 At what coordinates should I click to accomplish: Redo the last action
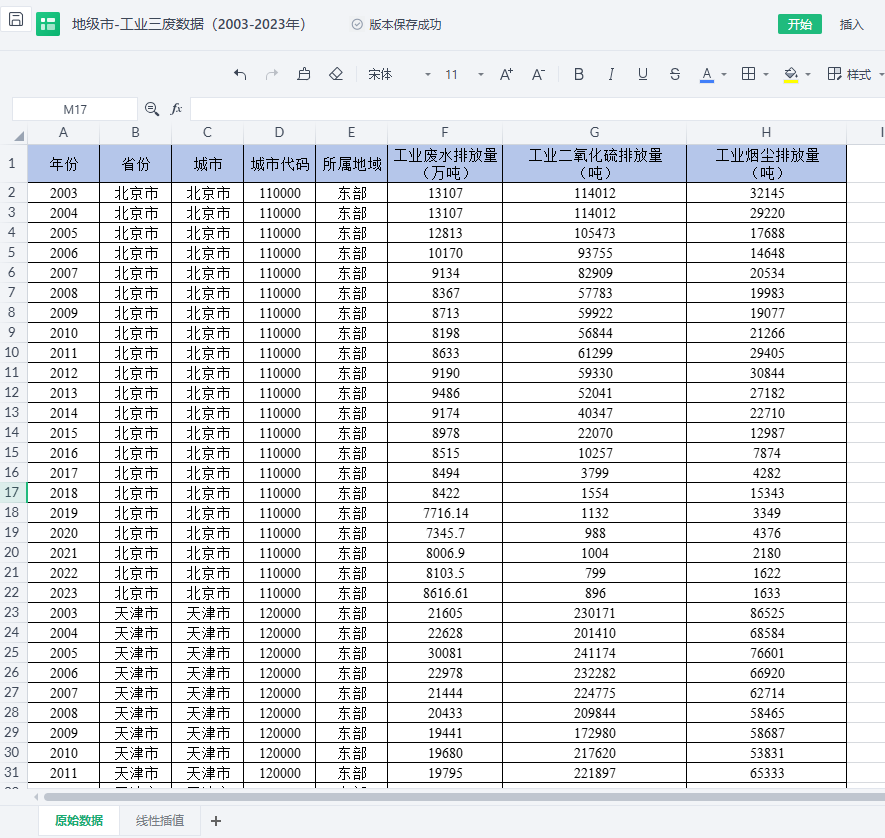pos(272,74)
